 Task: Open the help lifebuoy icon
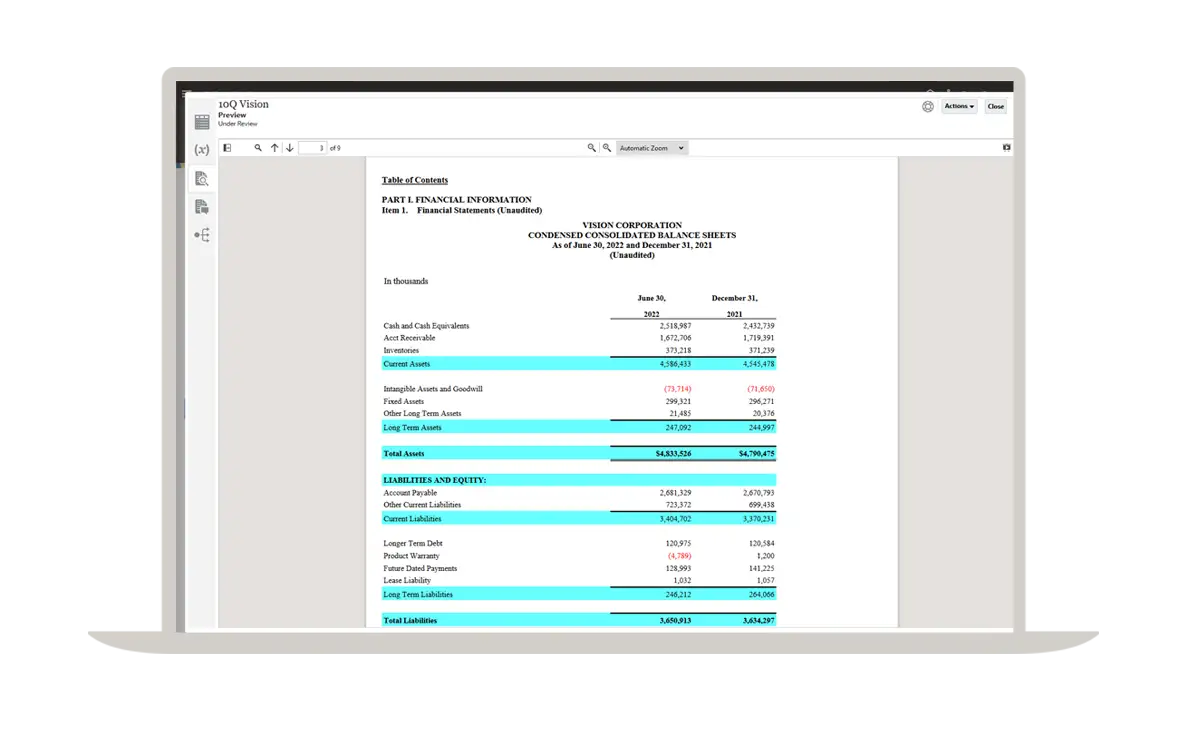[928, 106]
